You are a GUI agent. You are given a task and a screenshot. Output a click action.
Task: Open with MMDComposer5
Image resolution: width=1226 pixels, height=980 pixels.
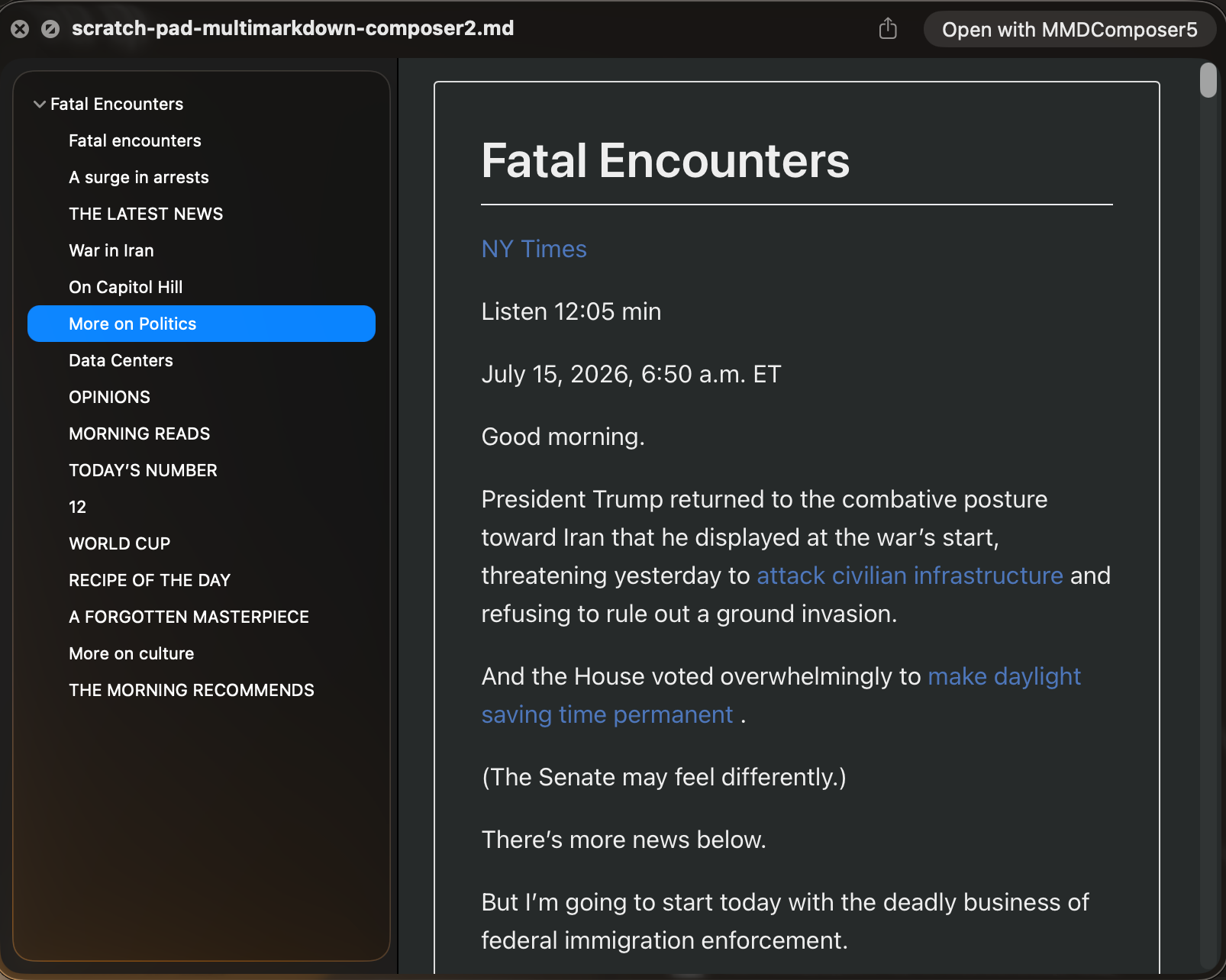1070,29
